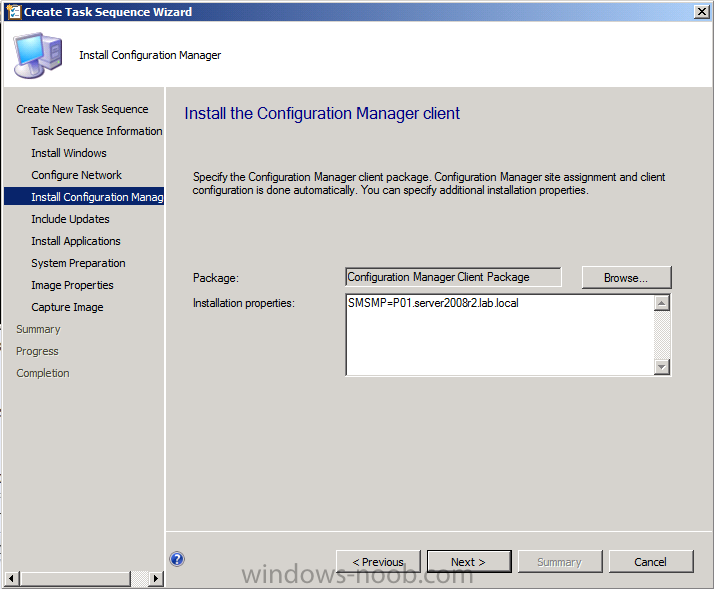The image size is (714, 589).
Task: Click description text starting 'Specify the Configuration Manager'
Action: tap(429, 184)
